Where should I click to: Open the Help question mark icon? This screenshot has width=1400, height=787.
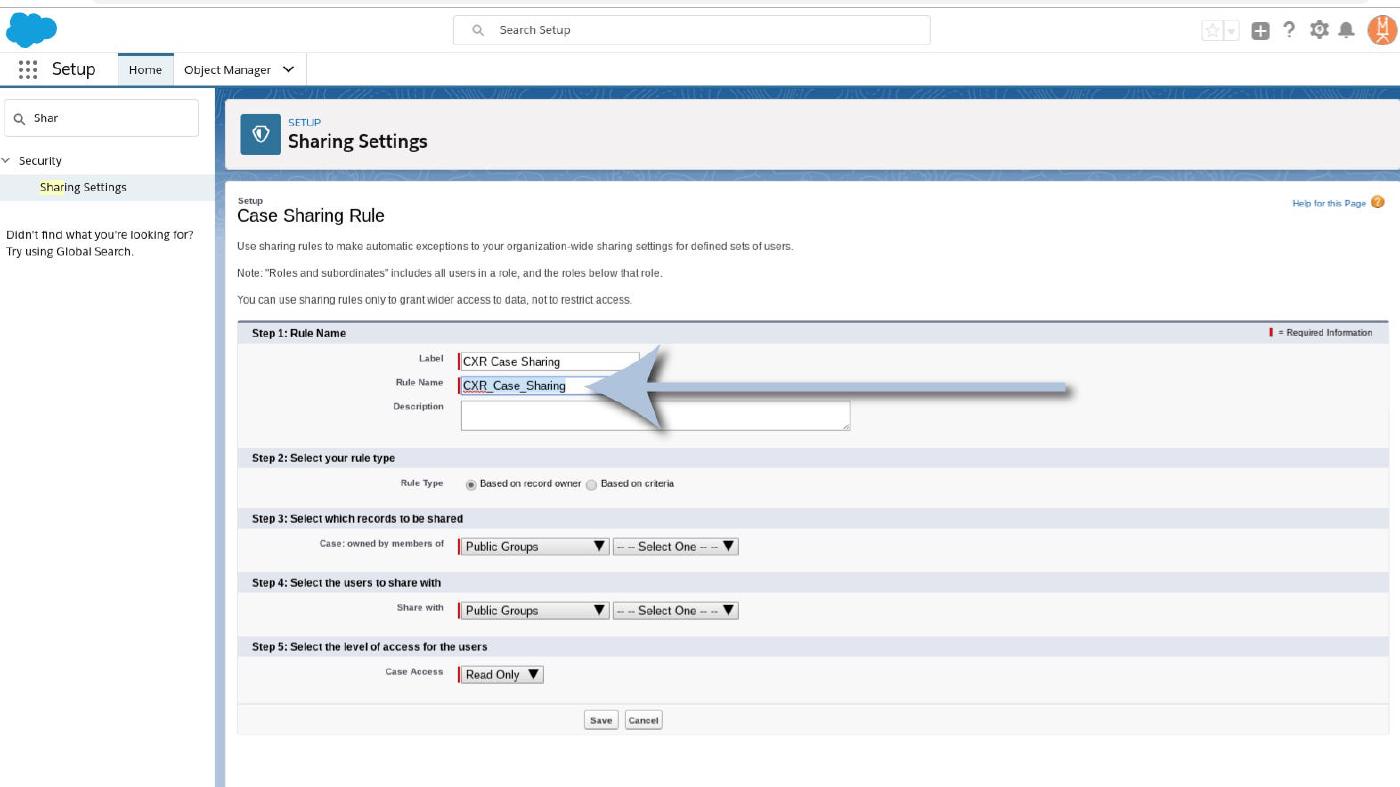pos(1289,30)
